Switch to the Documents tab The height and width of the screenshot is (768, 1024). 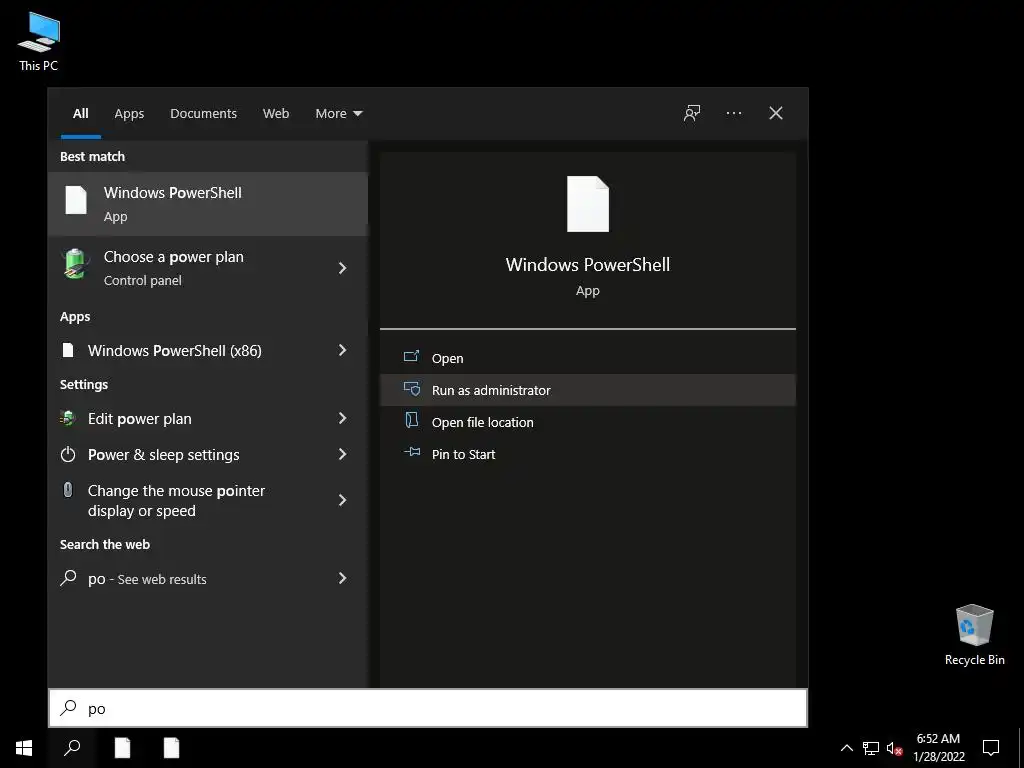click(203, 114)
